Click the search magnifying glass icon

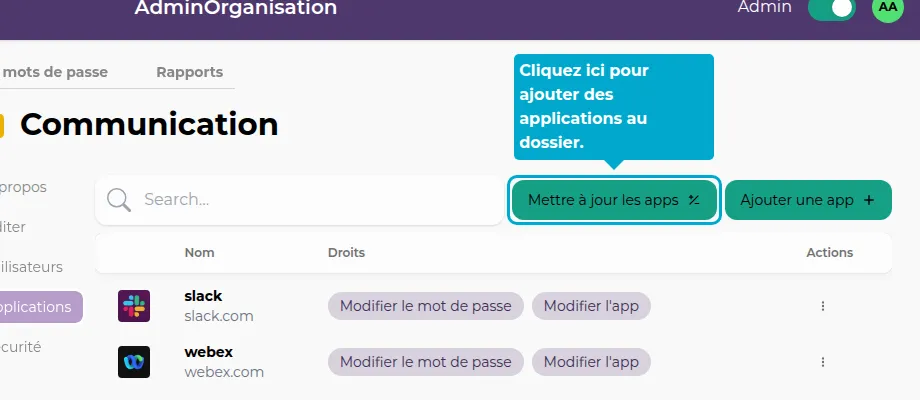pyautogui.click(x=119, y=200)
